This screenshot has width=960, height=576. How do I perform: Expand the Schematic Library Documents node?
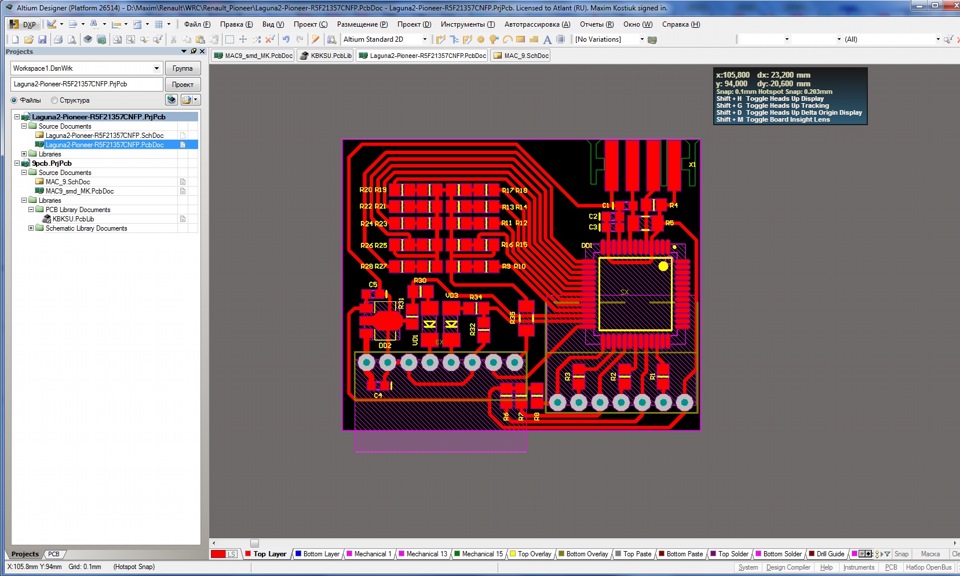[x=31, y=228]
